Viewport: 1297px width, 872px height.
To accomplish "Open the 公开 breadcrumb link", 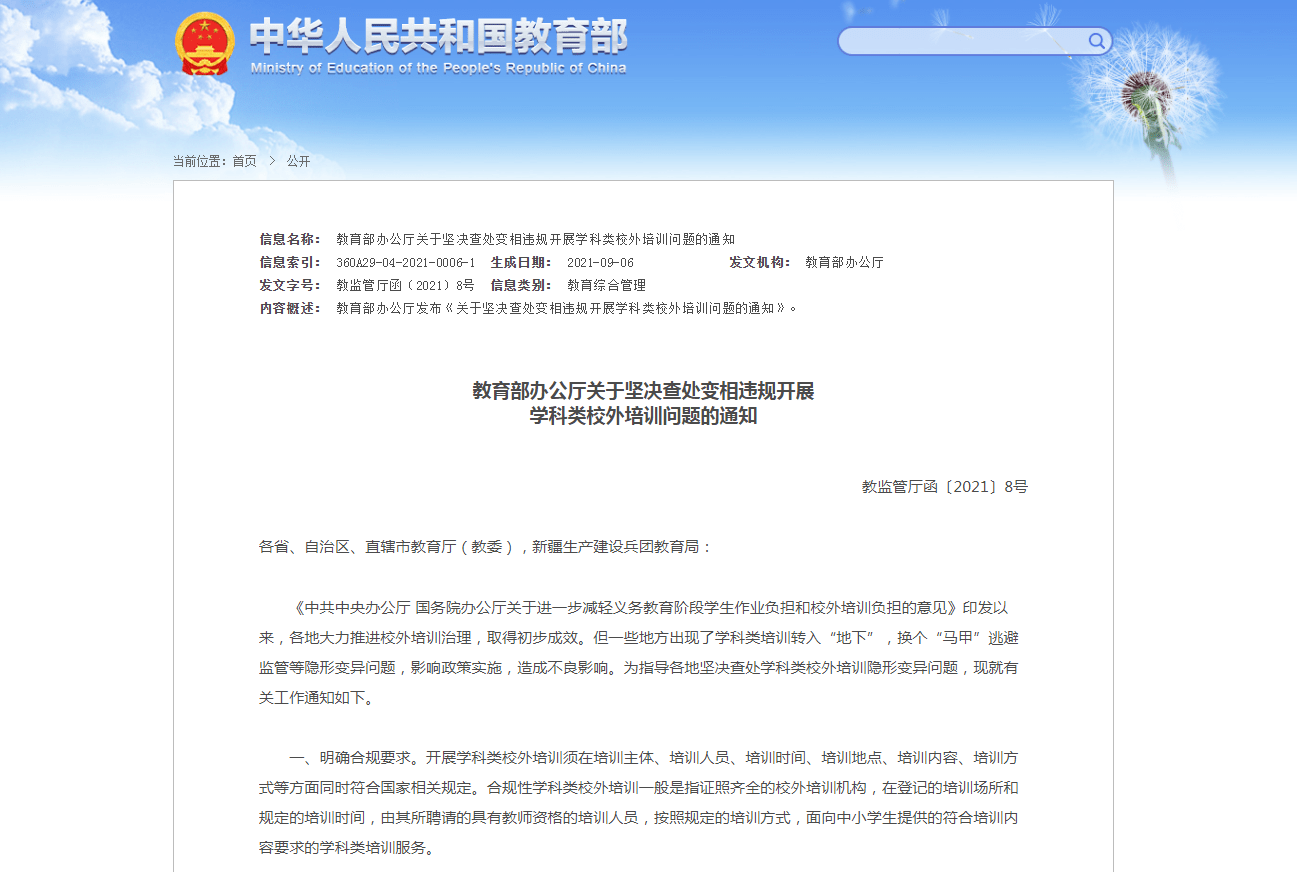I will pyautogui.click(x=298, y=161).
